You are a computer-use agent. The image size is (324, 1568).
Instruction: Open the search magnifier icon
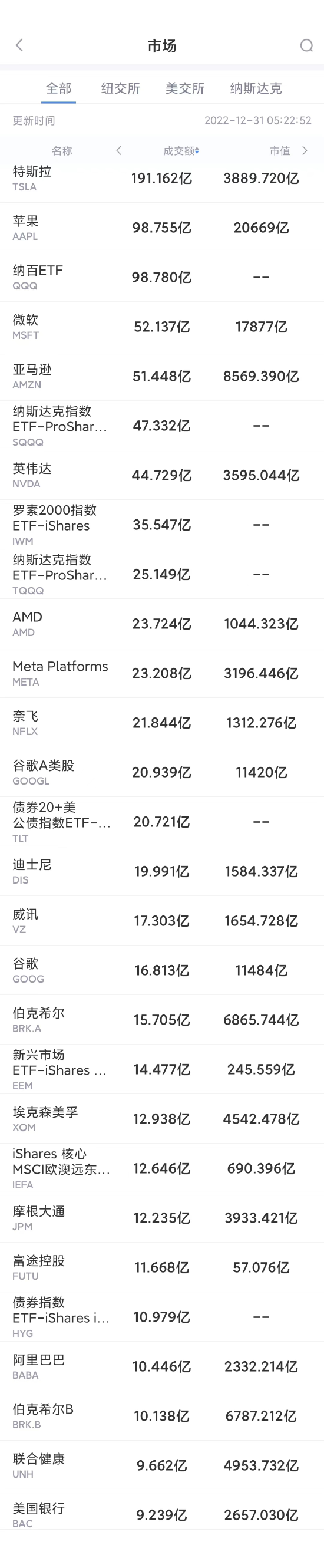[306, 45]
